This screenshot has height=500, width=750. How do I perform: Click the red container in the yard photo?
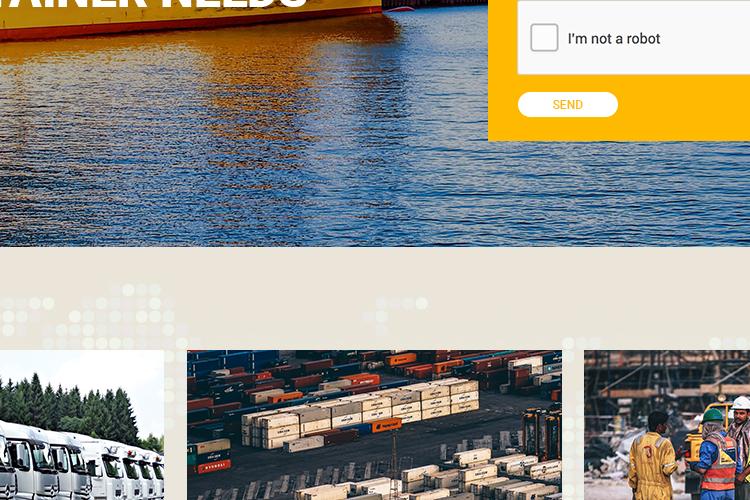point(214,467)
